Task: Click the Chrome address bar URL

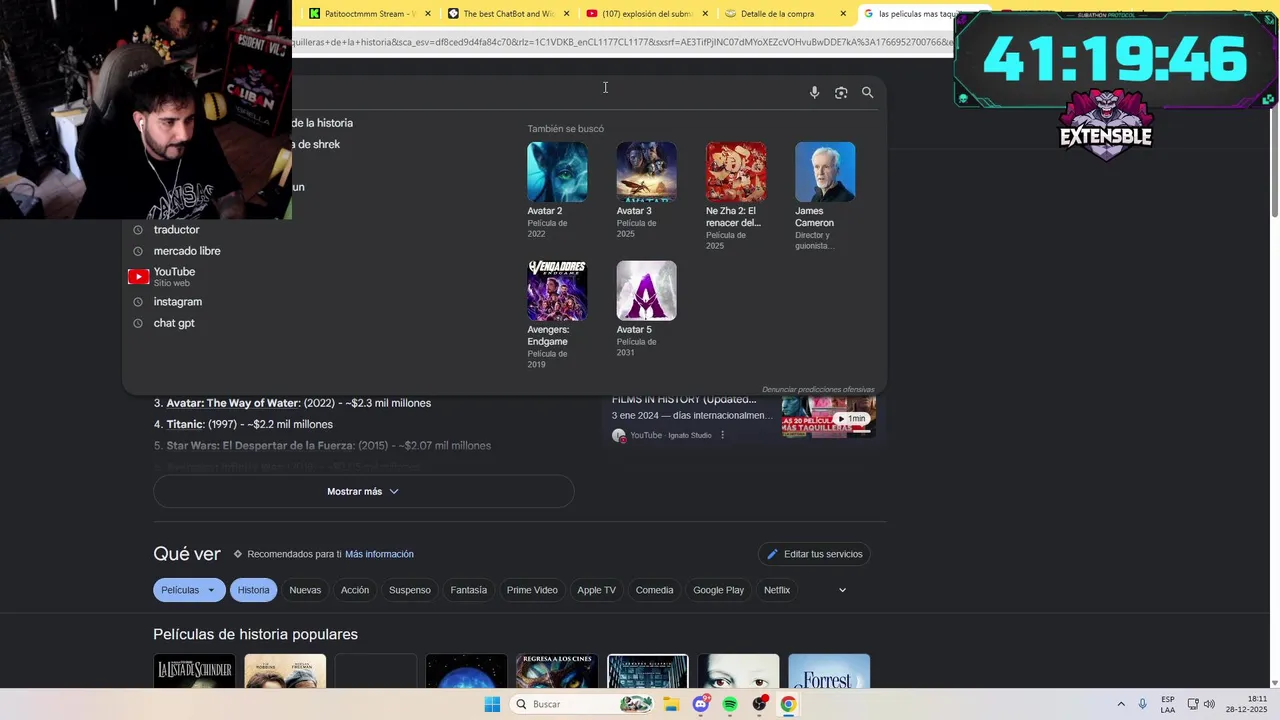Action: (622, 42)
